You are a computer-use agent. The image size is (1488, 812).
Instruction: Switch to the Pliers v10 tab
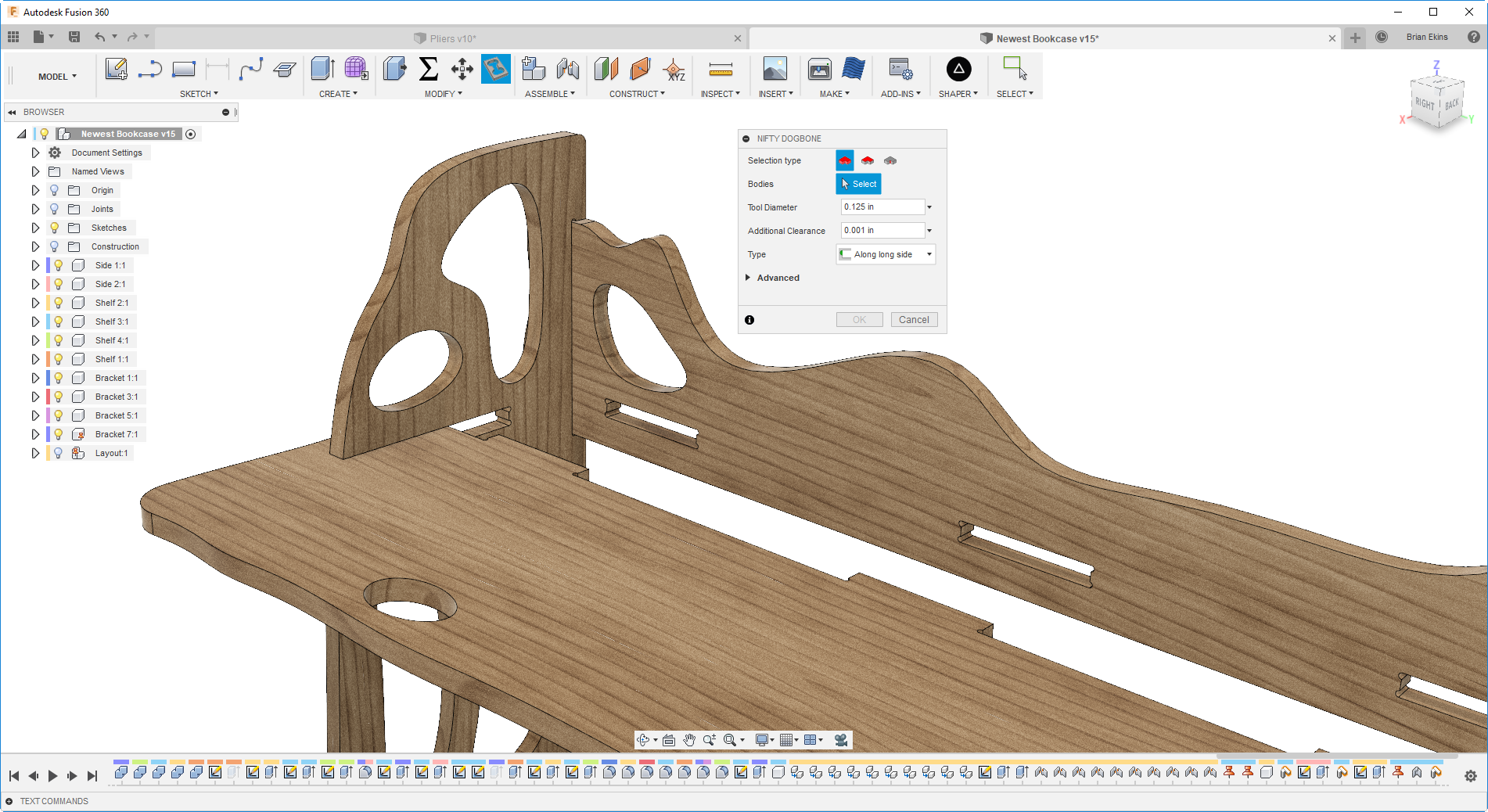click(x=452, y=38)
